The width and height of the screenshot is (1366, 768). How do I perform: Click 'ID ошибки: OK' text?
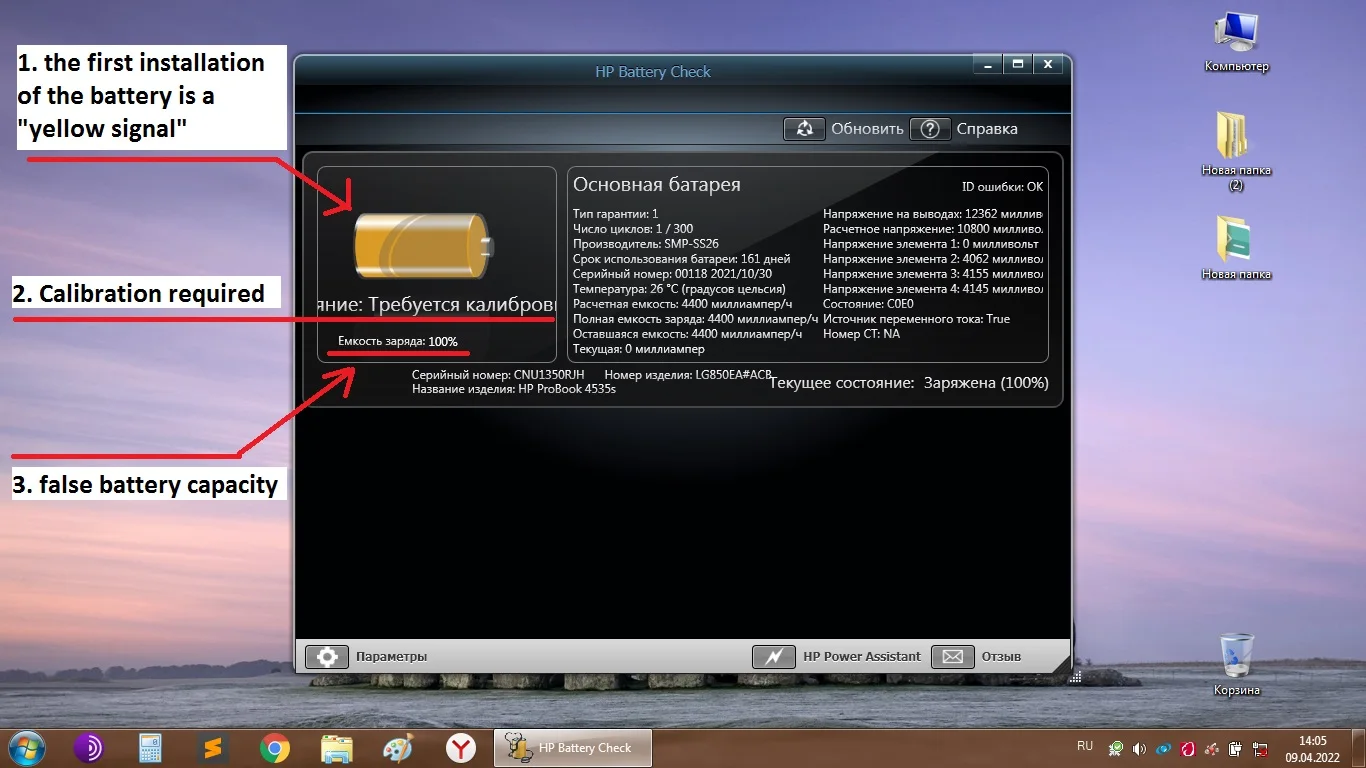[x=1003, y=187]
